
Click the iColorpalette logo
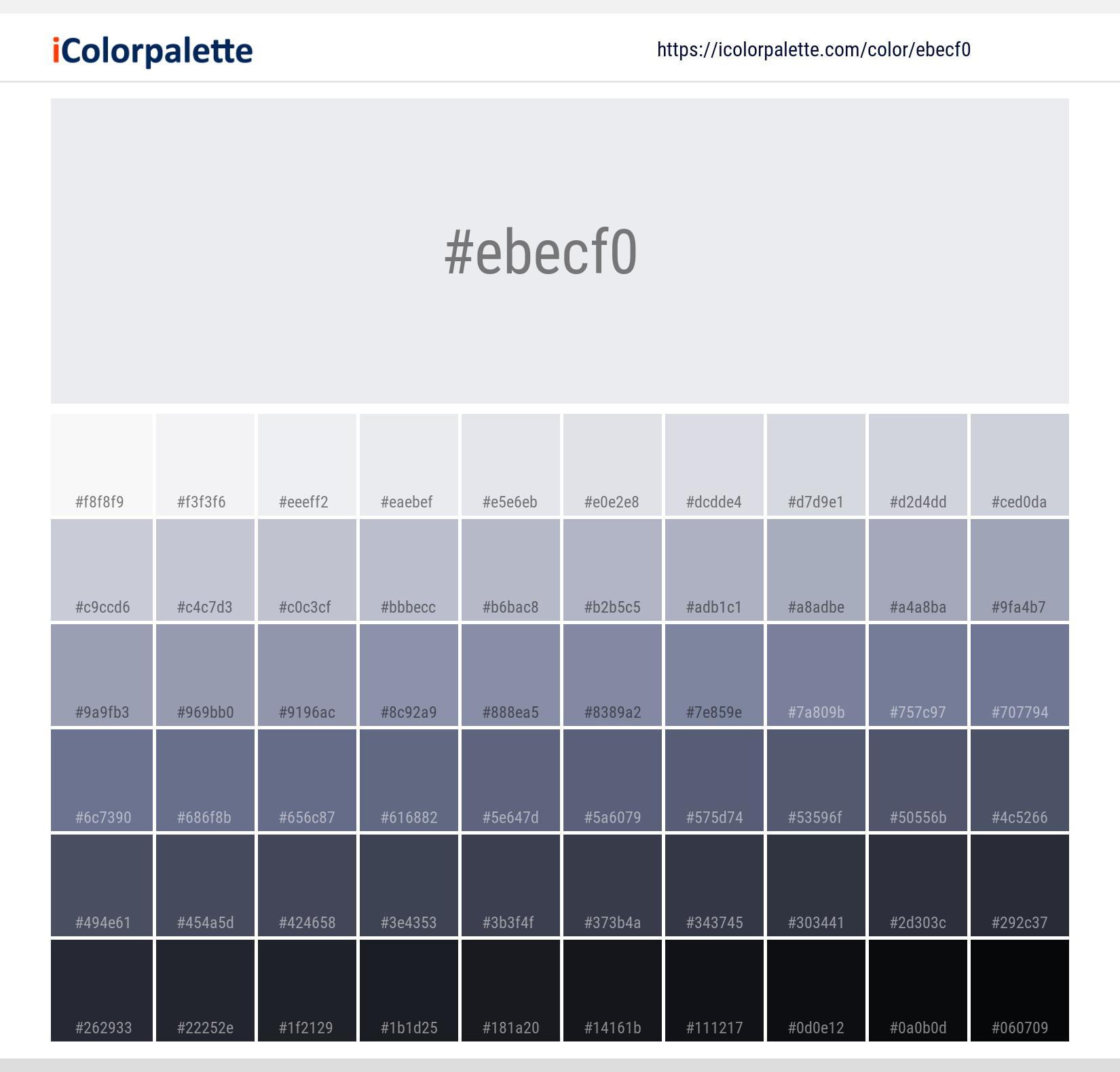click(149, 50)
